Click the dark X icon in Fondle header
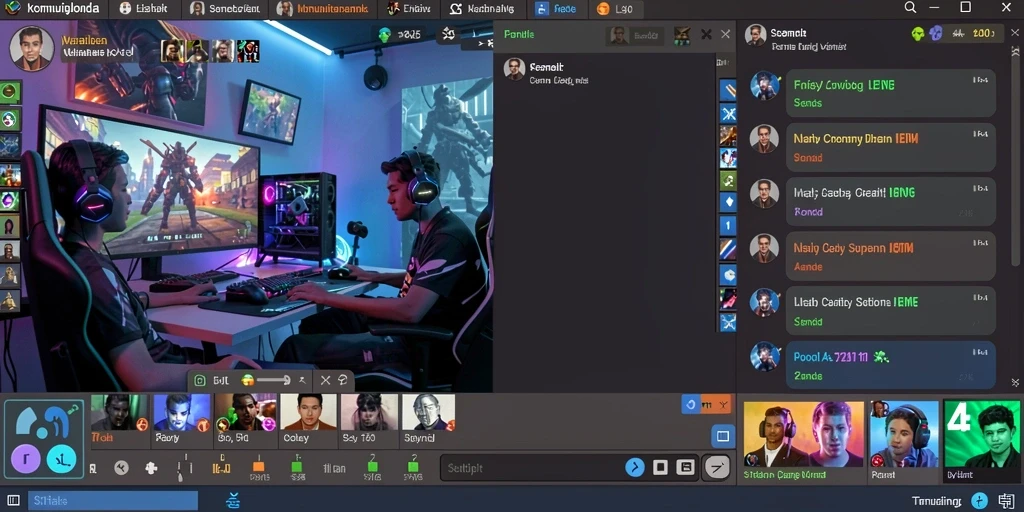Viewport: 1024px width, 512px height. [706, 35]
